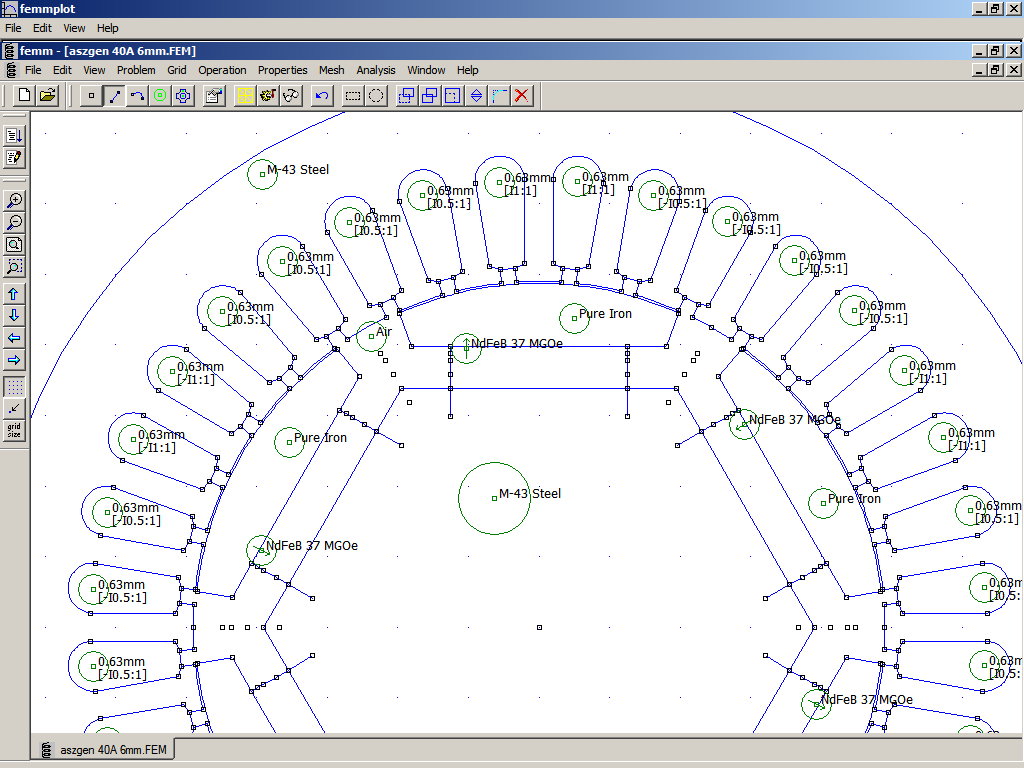This screenshot has width=1024, height=768.
Task: Click the zoom out magnifier
Action: point(14,222)
